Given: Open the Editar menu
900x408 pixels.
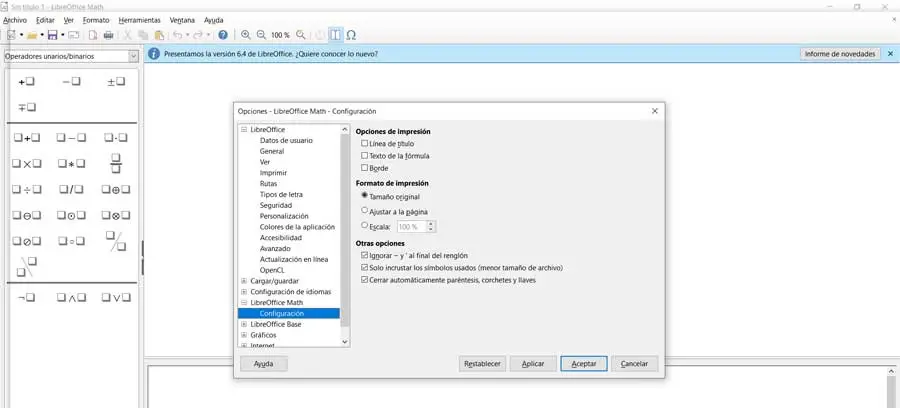Looking at the screenshot, I should pyautogui.click(x=45, y=20).
